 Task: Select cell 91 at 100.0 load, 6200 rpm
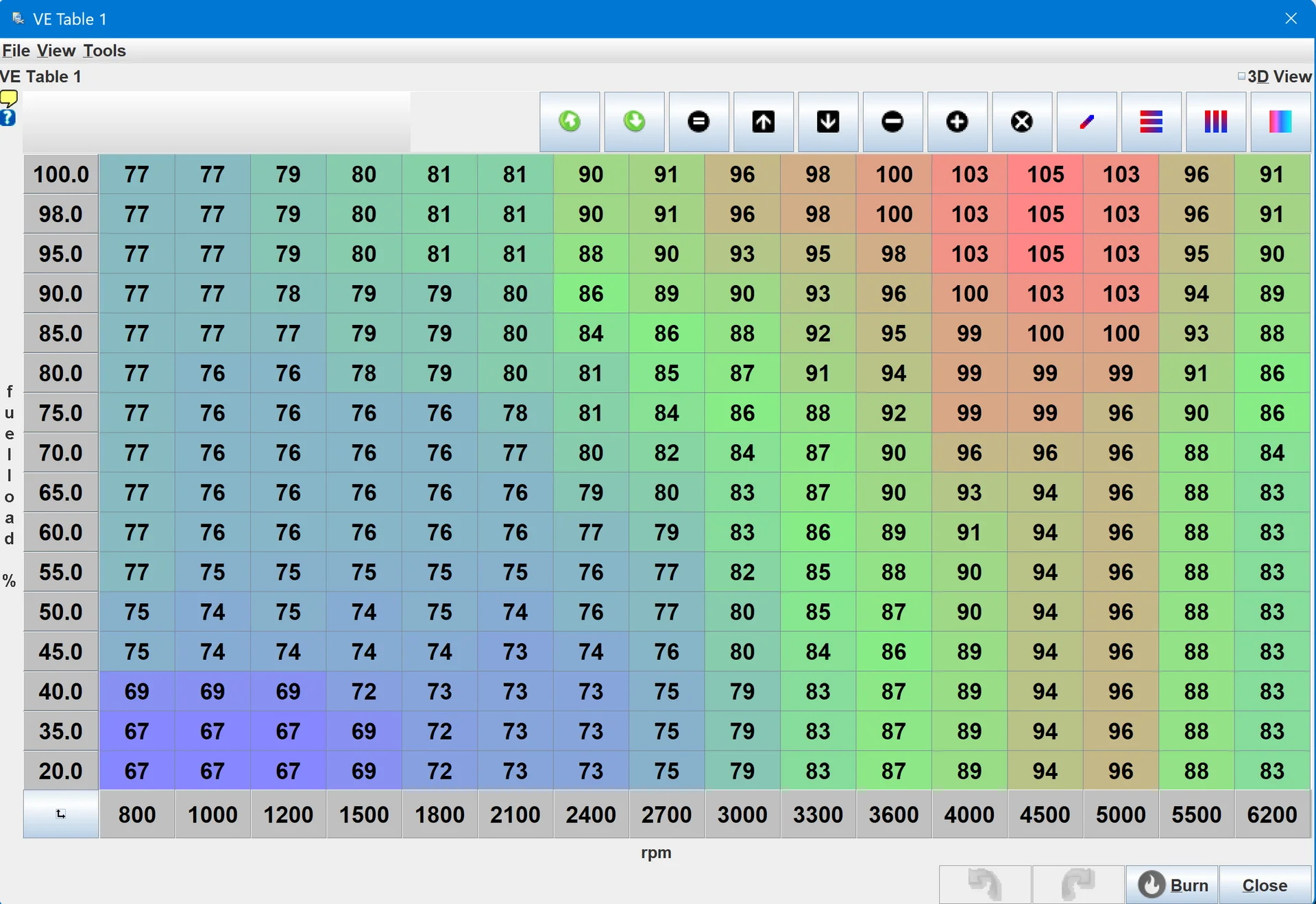point(1272,174)
